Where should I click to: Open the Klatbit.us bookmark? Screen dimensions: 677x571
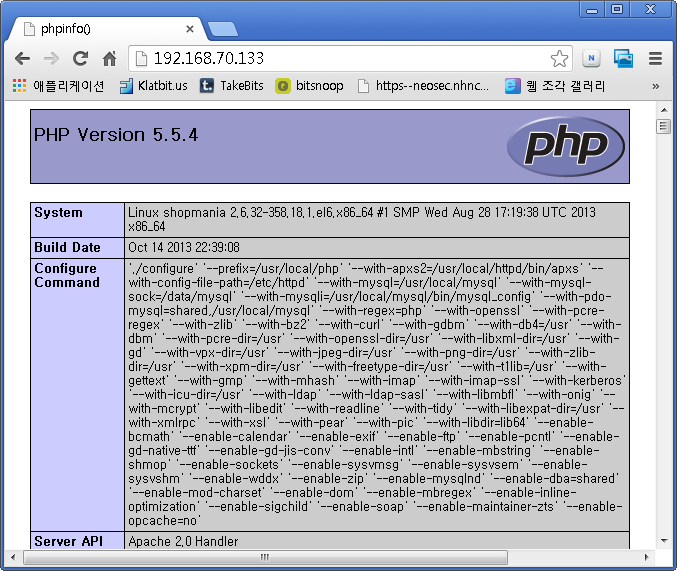pos(154,86)
